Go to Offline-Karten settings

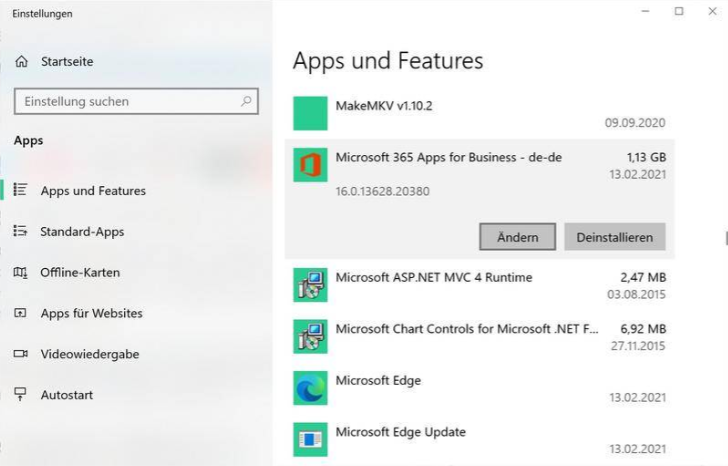pos(80,272)
